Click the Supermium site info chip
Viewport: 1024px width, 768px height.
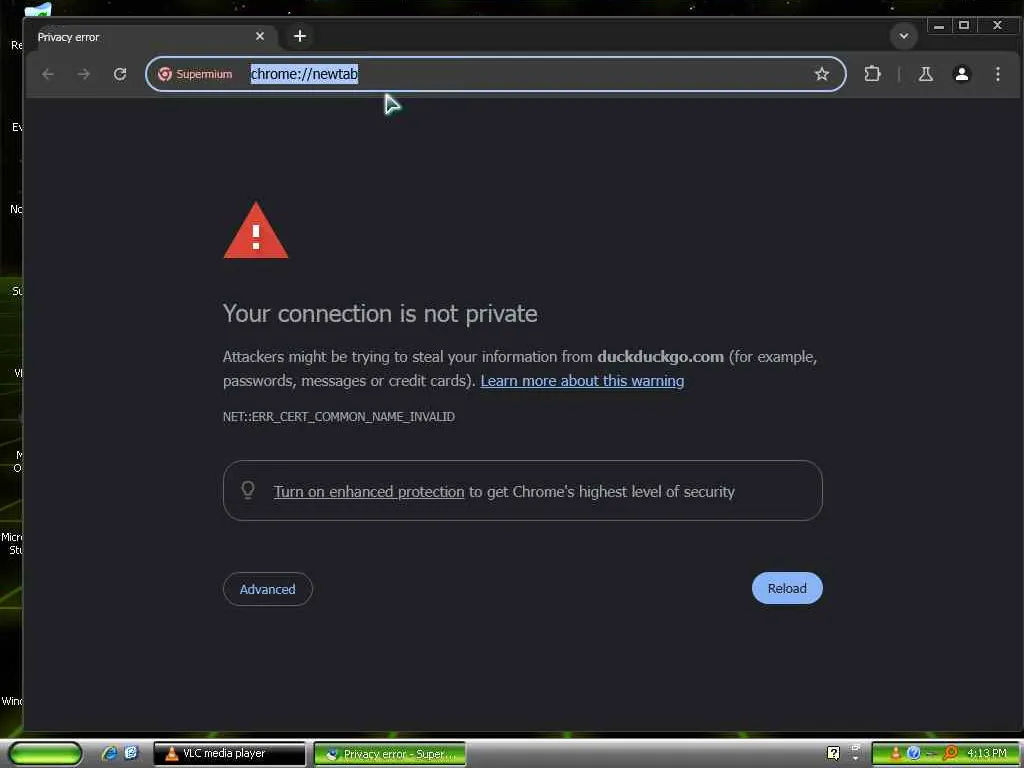195,74
